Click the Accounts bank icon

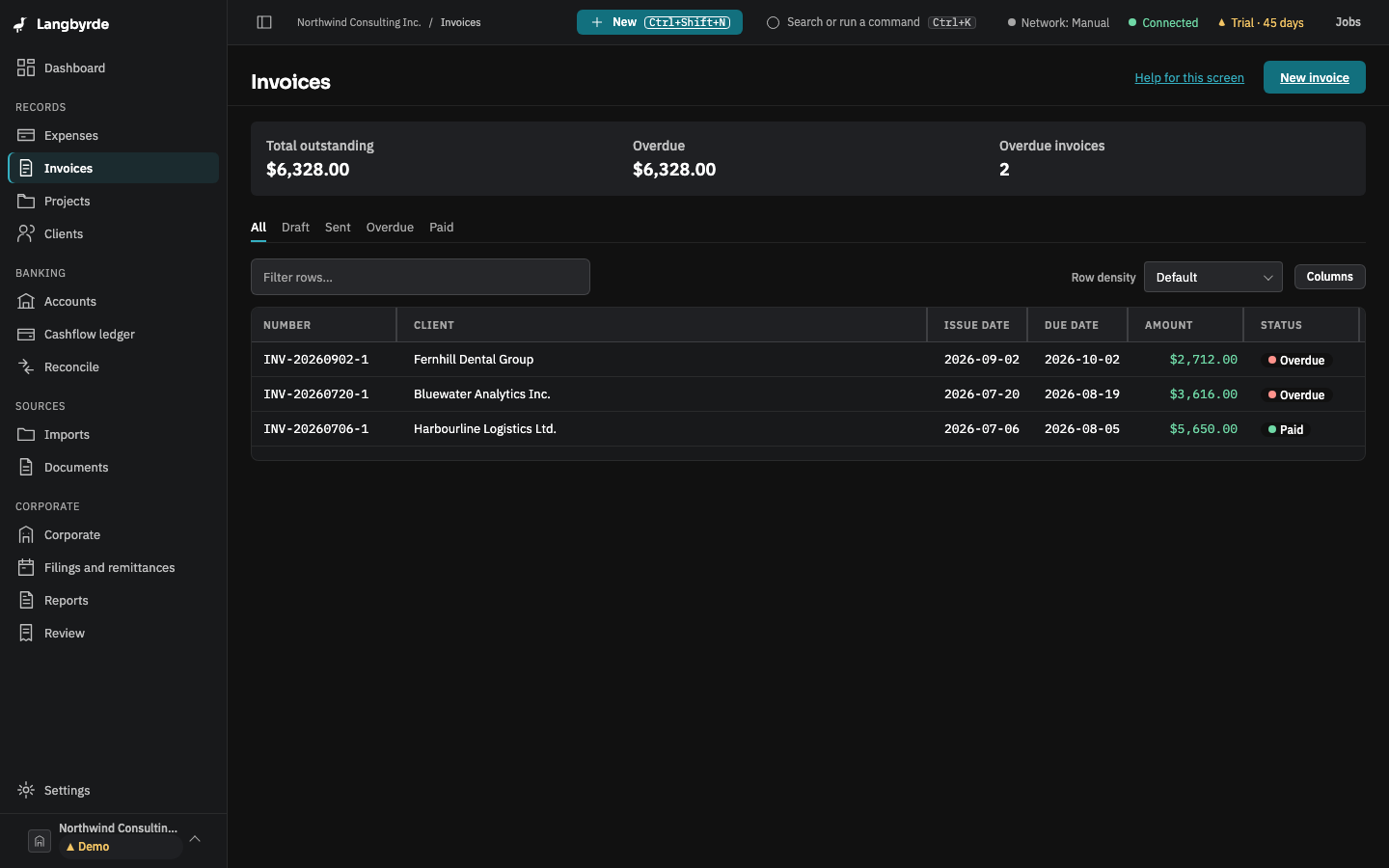pyautogui.click(x=26, y=301)
